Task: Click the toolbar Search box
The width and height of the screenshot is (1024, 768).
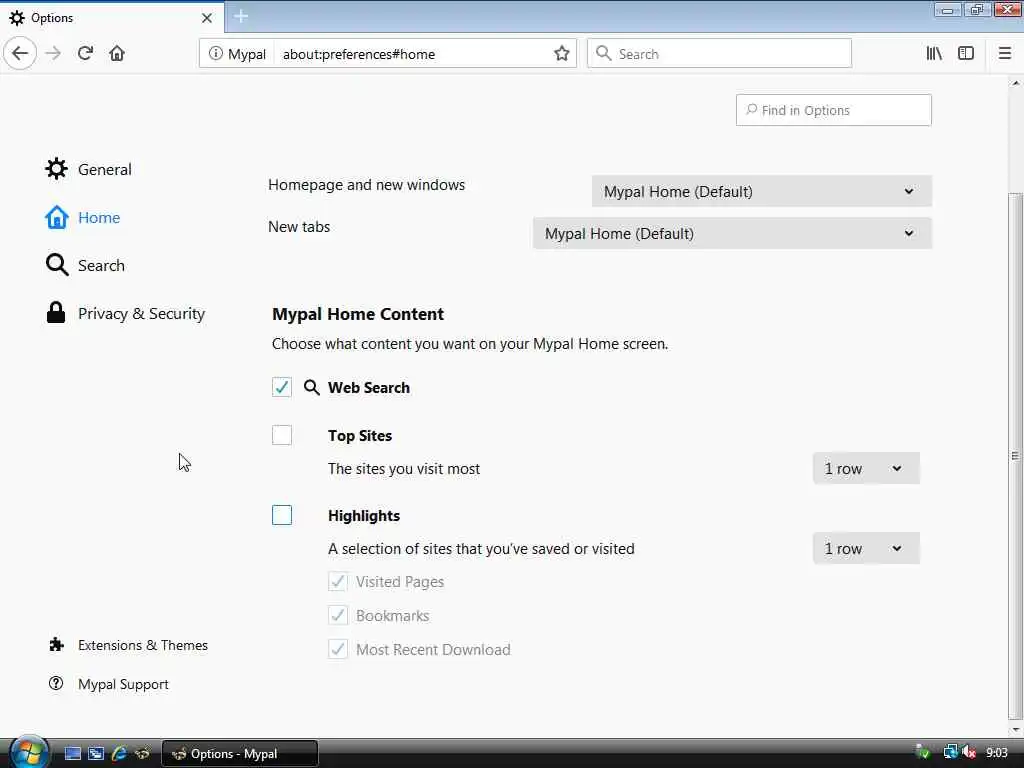Action: click(719, 54)
